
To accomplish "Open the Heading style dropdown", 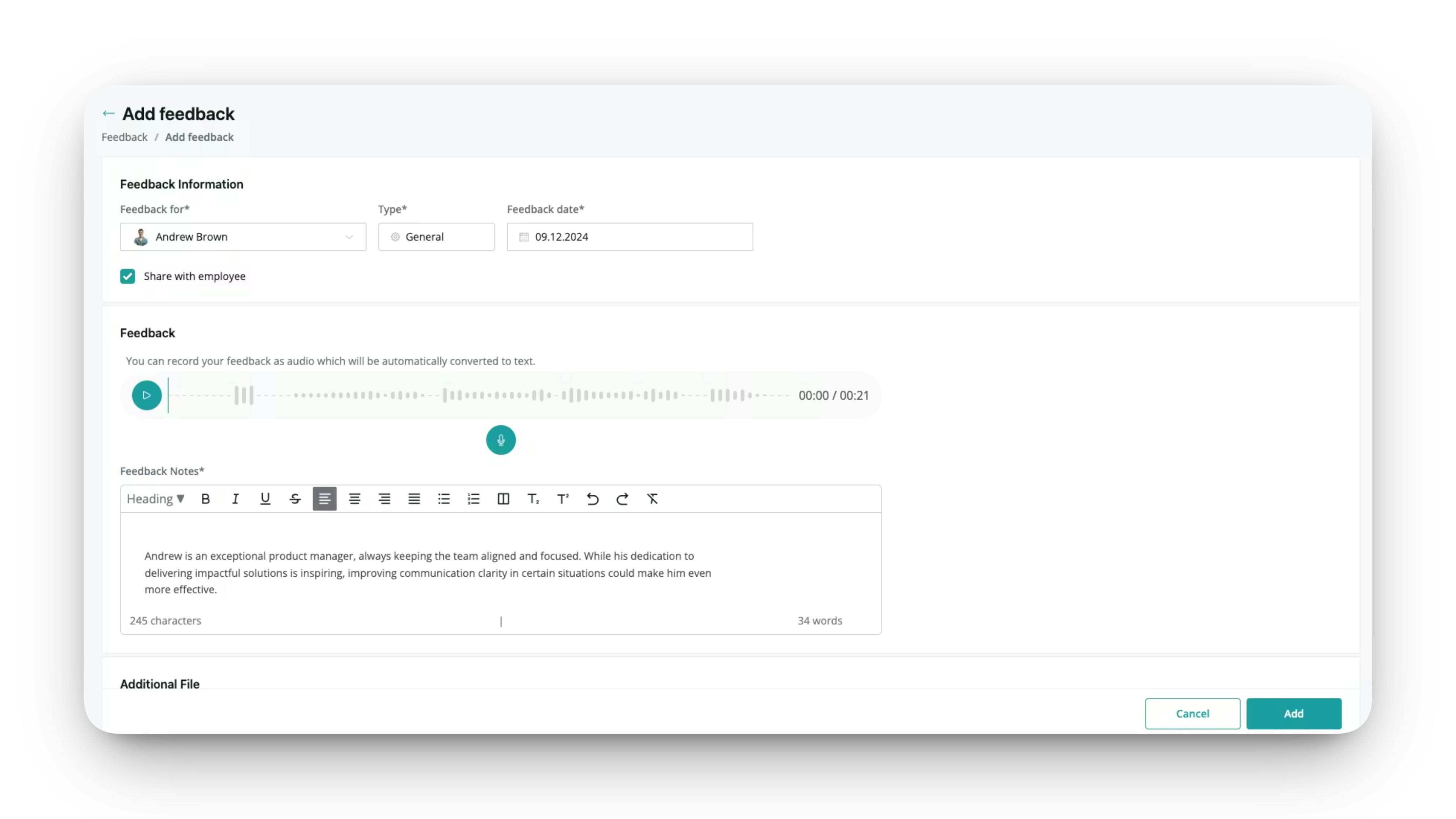I will [x=155, y=499].
